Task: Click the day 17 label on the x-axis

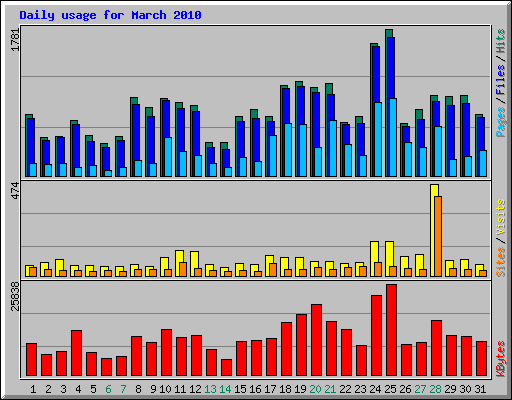Action: 270,389
